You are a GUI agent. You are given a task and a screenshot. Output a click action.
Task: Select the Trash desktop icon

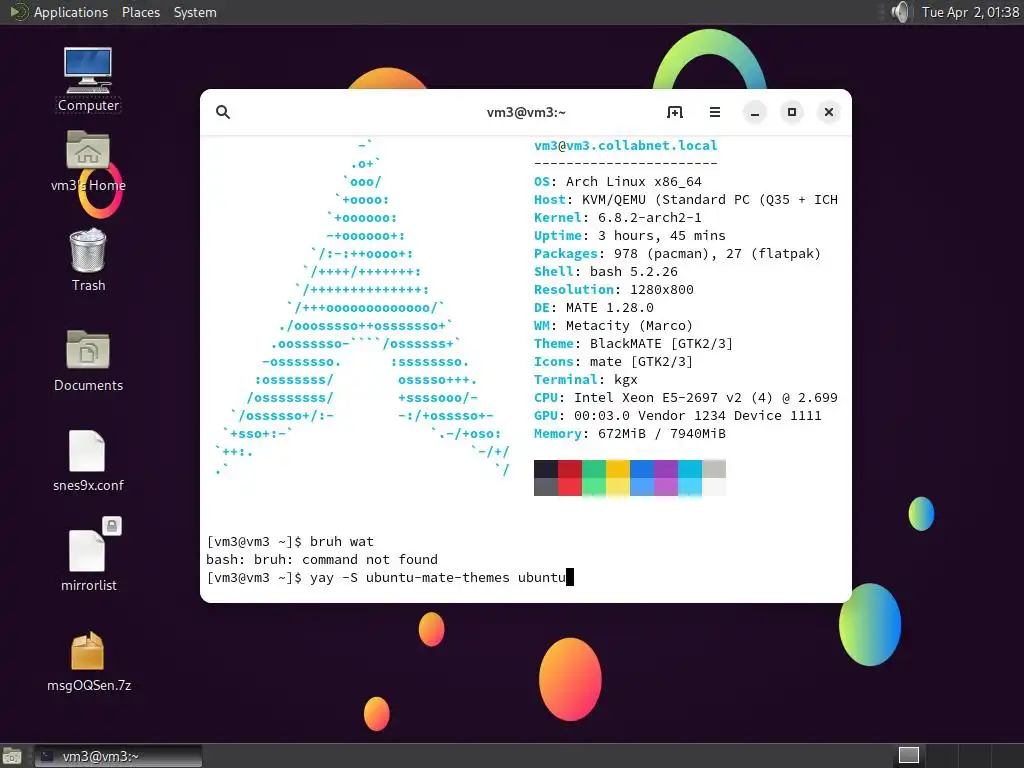pos(88,260)
